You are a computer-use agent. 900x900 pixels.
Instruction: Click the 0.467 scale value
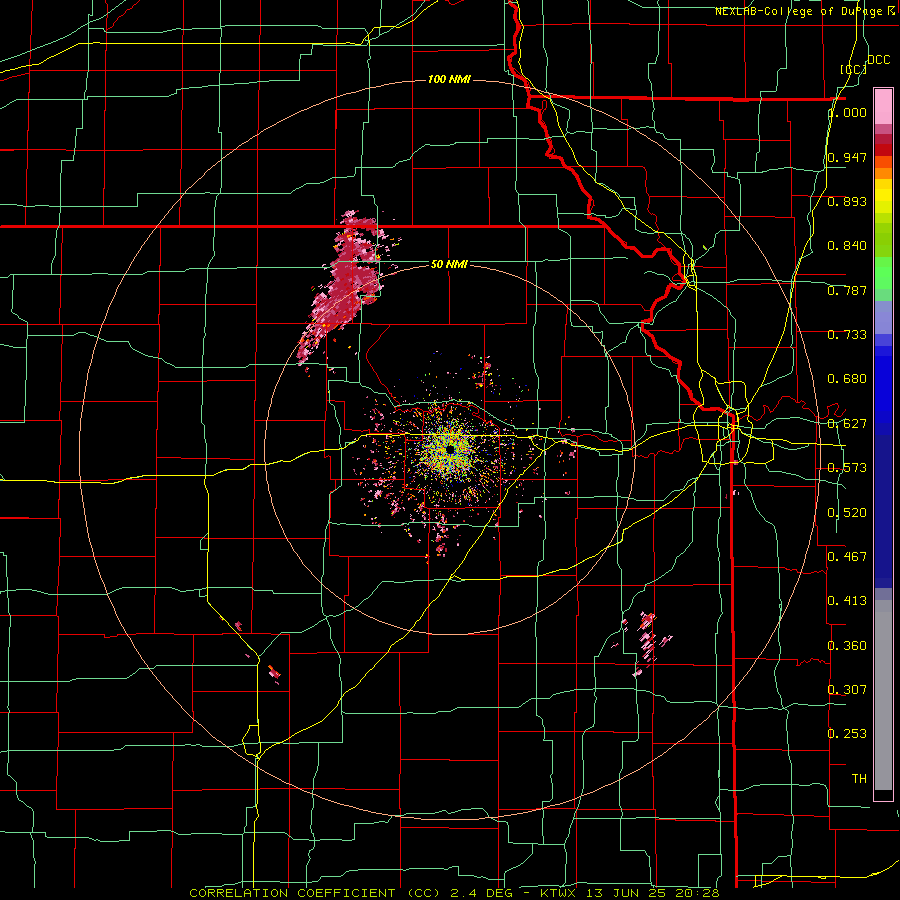[847, 556]
